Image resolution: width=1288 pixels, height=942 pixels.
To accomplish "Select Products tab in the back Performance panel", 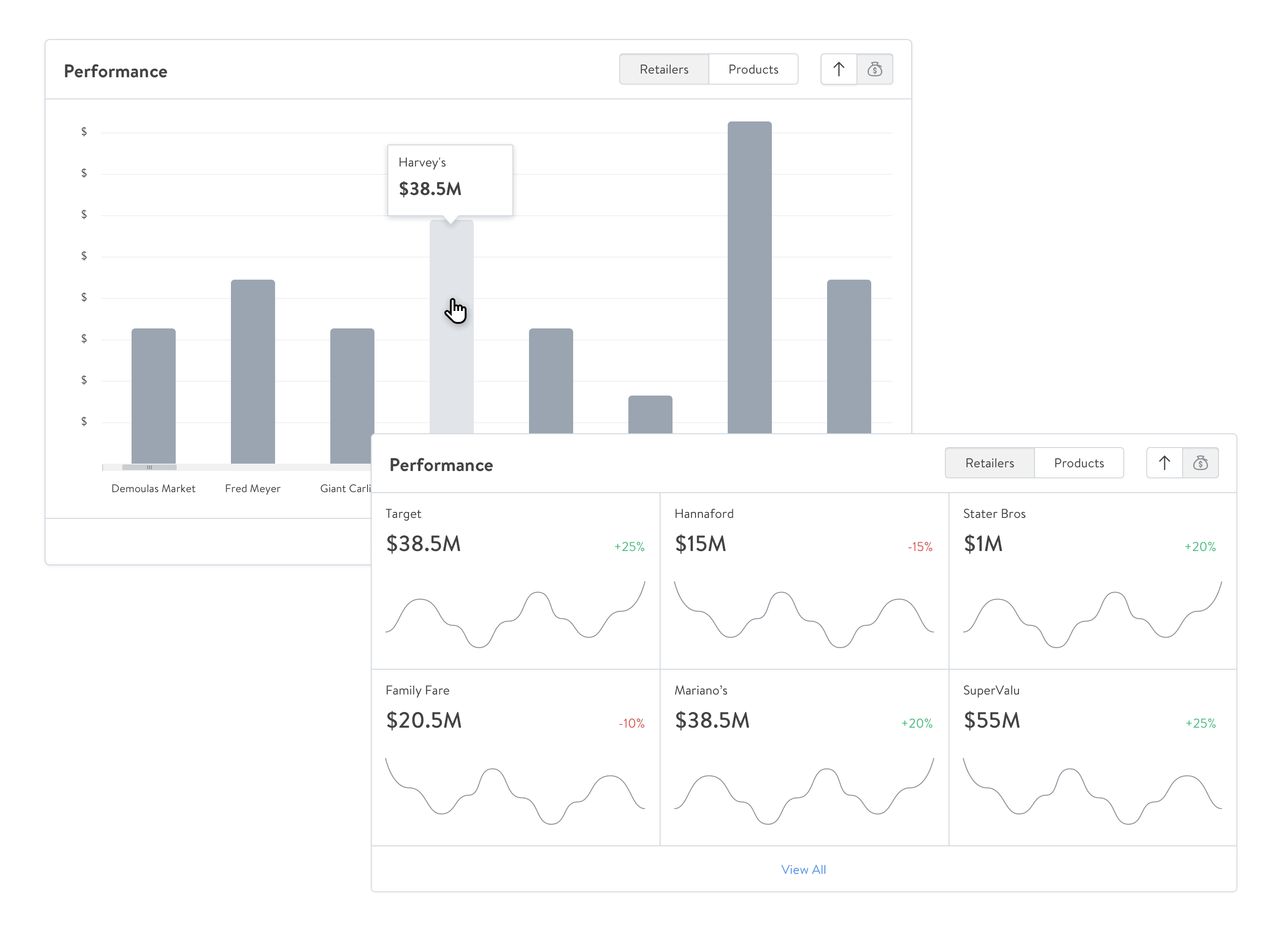I will pos(753,69).
